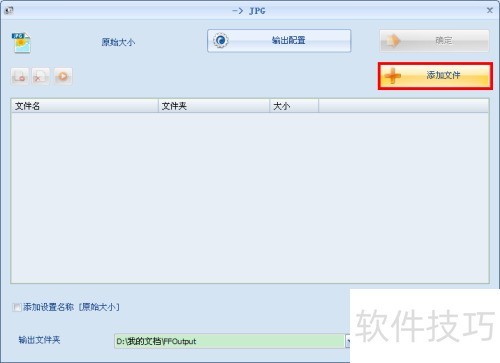Viewport: 500px width, 363px height.
Task: Click the 输出文件夹 label
Action: click(x=39, y=340)
